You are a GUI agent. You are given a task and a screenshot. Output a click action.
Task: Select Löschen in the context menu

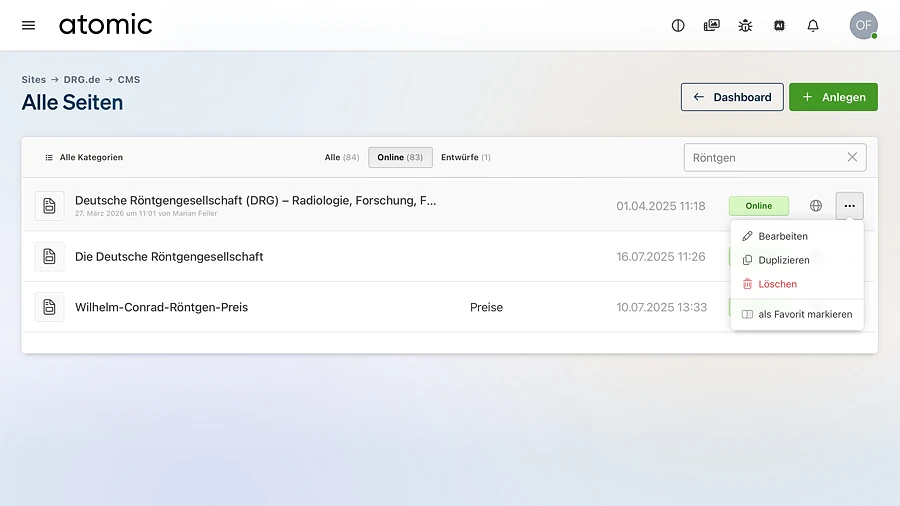click(x=777, y=284)
